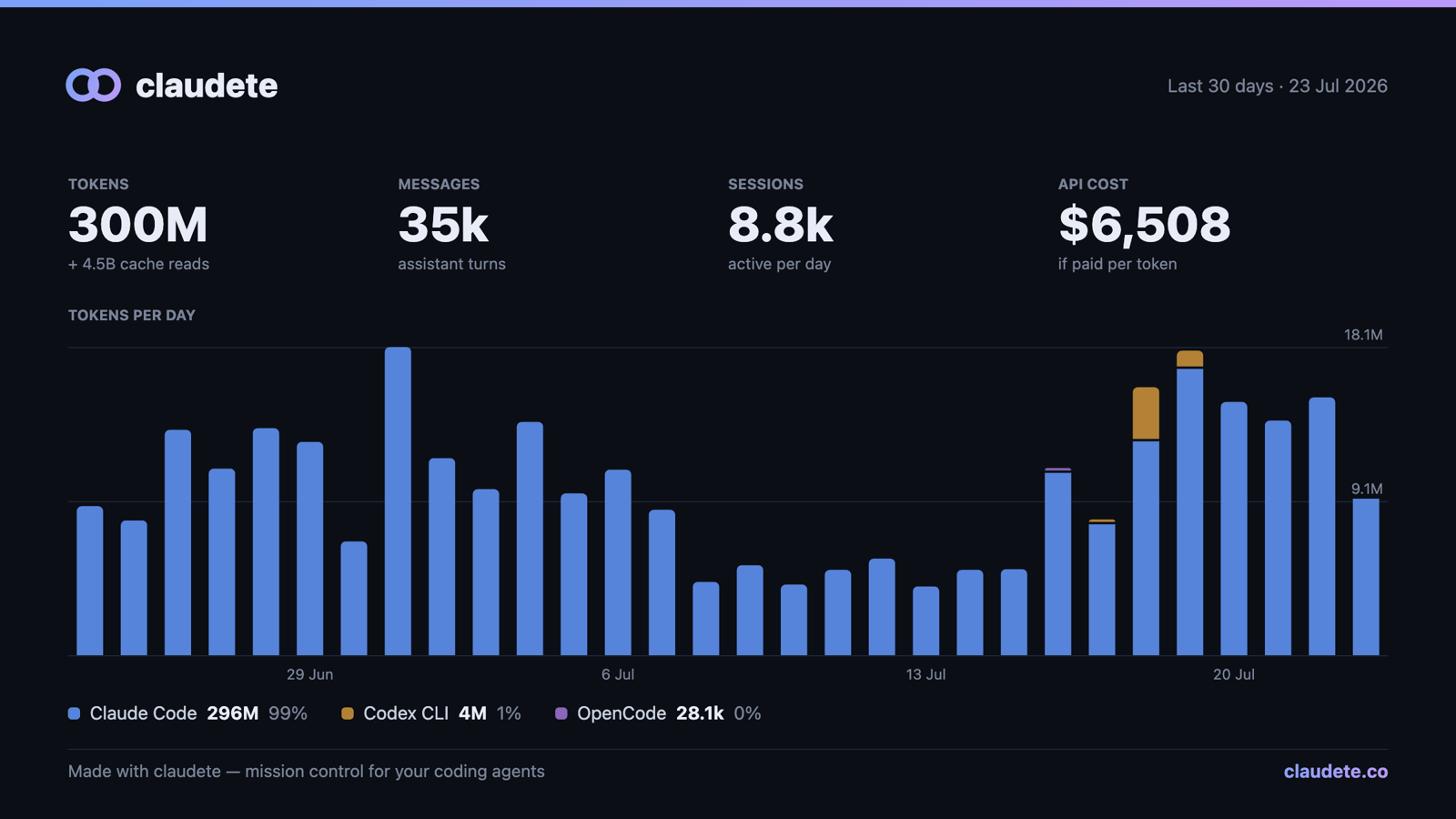Click the 6 Jul axis label
Image resolution: width=1456 pixels, height=819 pixels.
pyautogui.click(x=618, y=674)
